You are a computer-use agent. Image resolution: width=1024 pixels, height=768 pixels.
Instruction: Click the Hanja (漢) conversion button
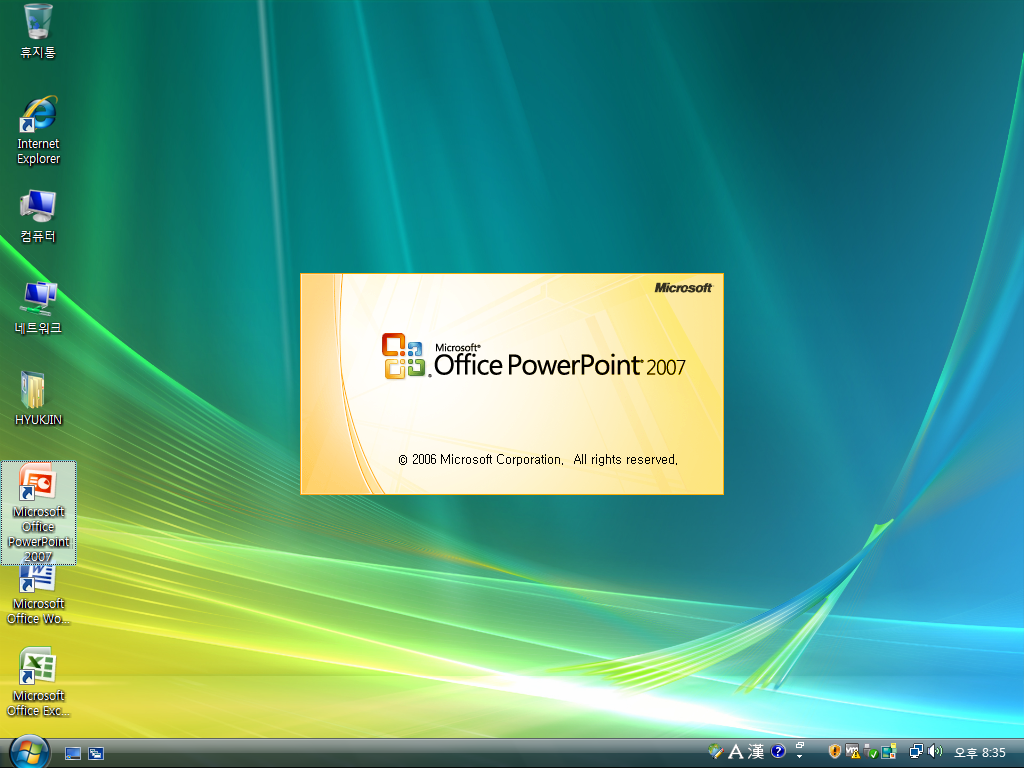756,752
